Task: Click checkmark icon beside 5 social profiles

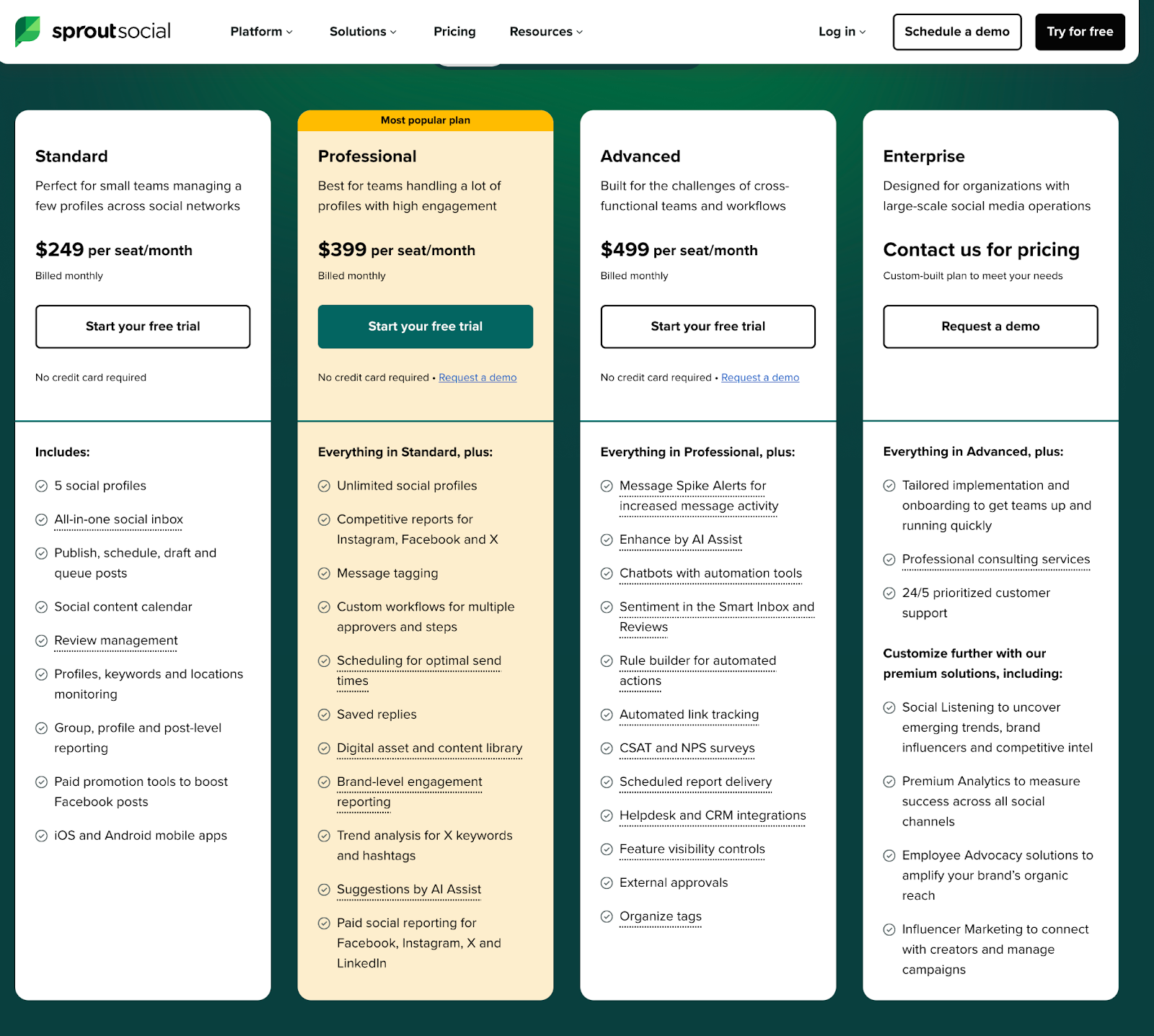Action: click(42, 487)
